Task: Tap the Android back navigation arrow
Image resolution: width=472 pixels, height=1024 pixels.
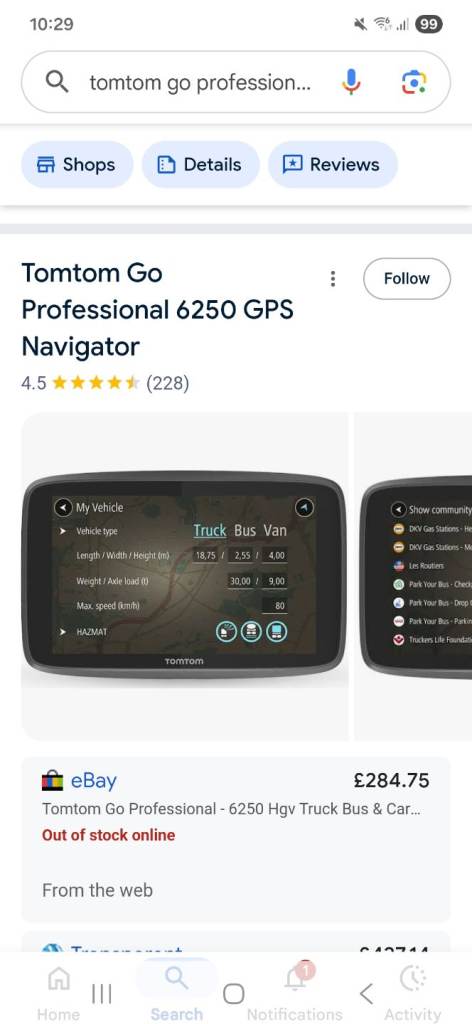Action: (x=366, y=994)
